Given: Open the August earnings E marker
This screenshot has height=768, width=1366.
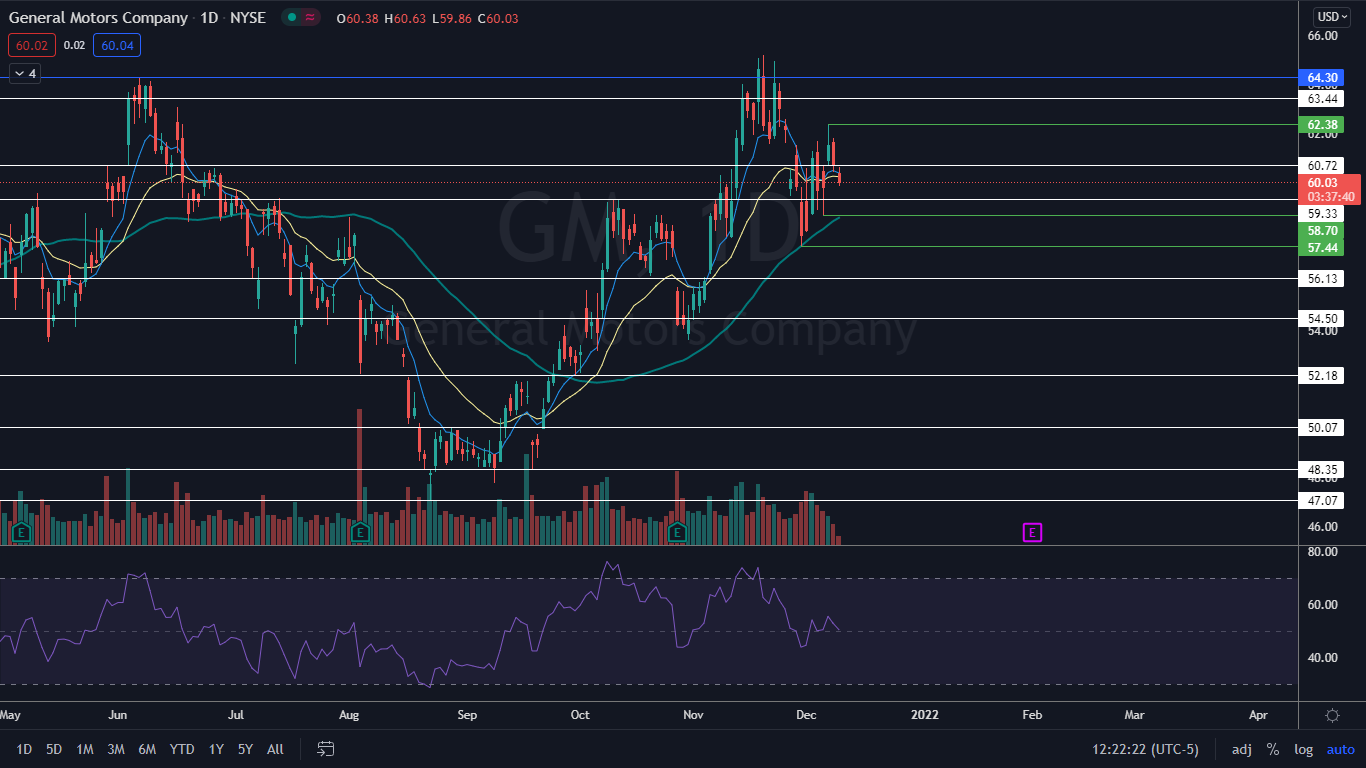Looking at the screenshot, I should click(x=360, y=532).
